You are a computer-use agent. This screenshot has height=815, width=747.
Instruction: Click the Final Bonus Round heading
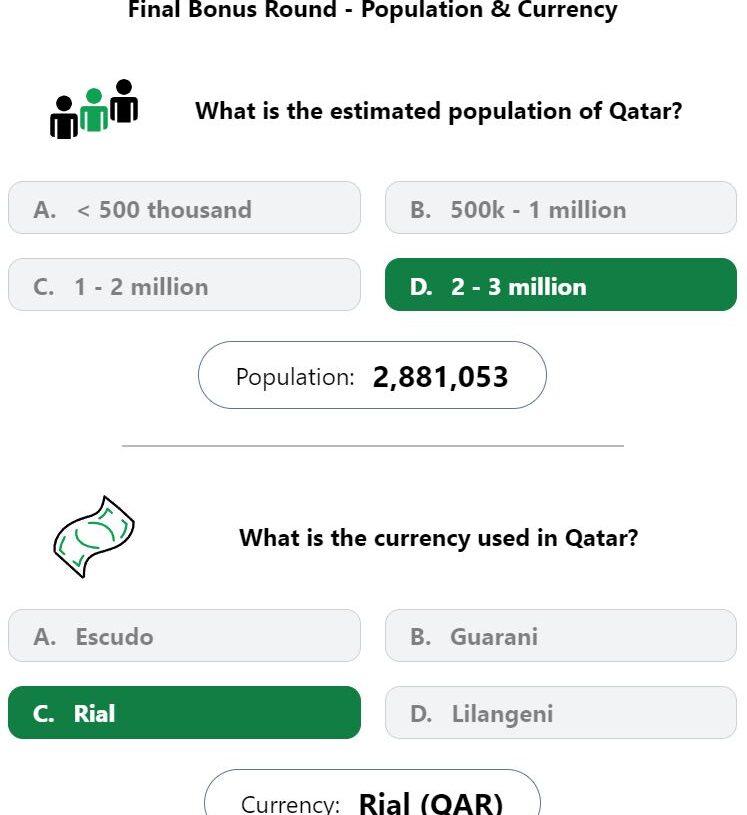(x=373, y=9)
